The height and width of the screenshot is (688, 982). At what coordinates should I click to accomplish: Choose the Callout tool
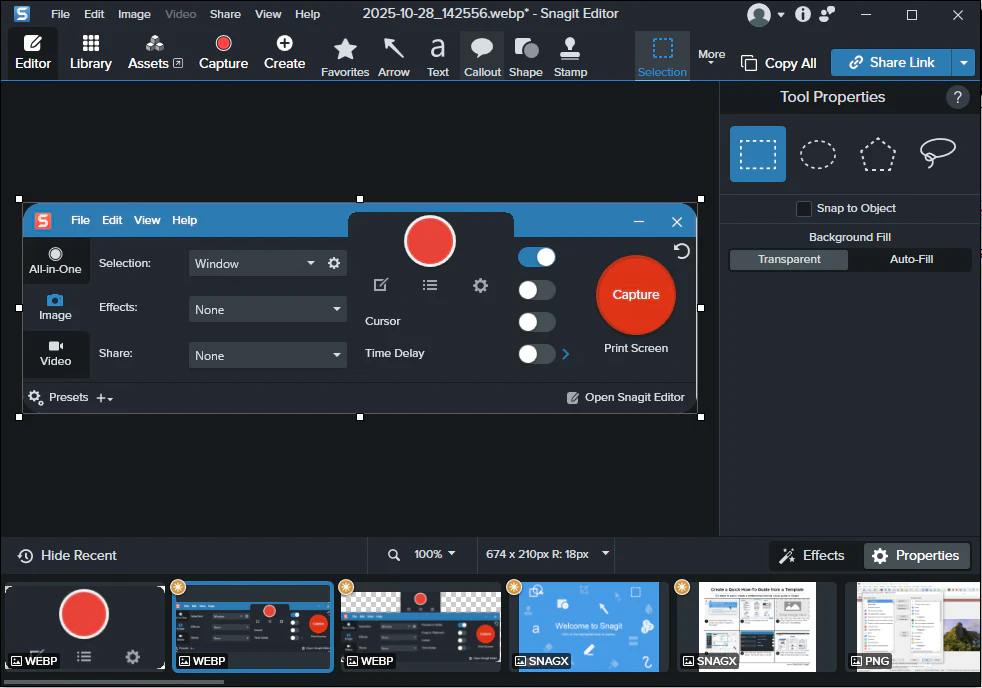click(x=482, y=55)
